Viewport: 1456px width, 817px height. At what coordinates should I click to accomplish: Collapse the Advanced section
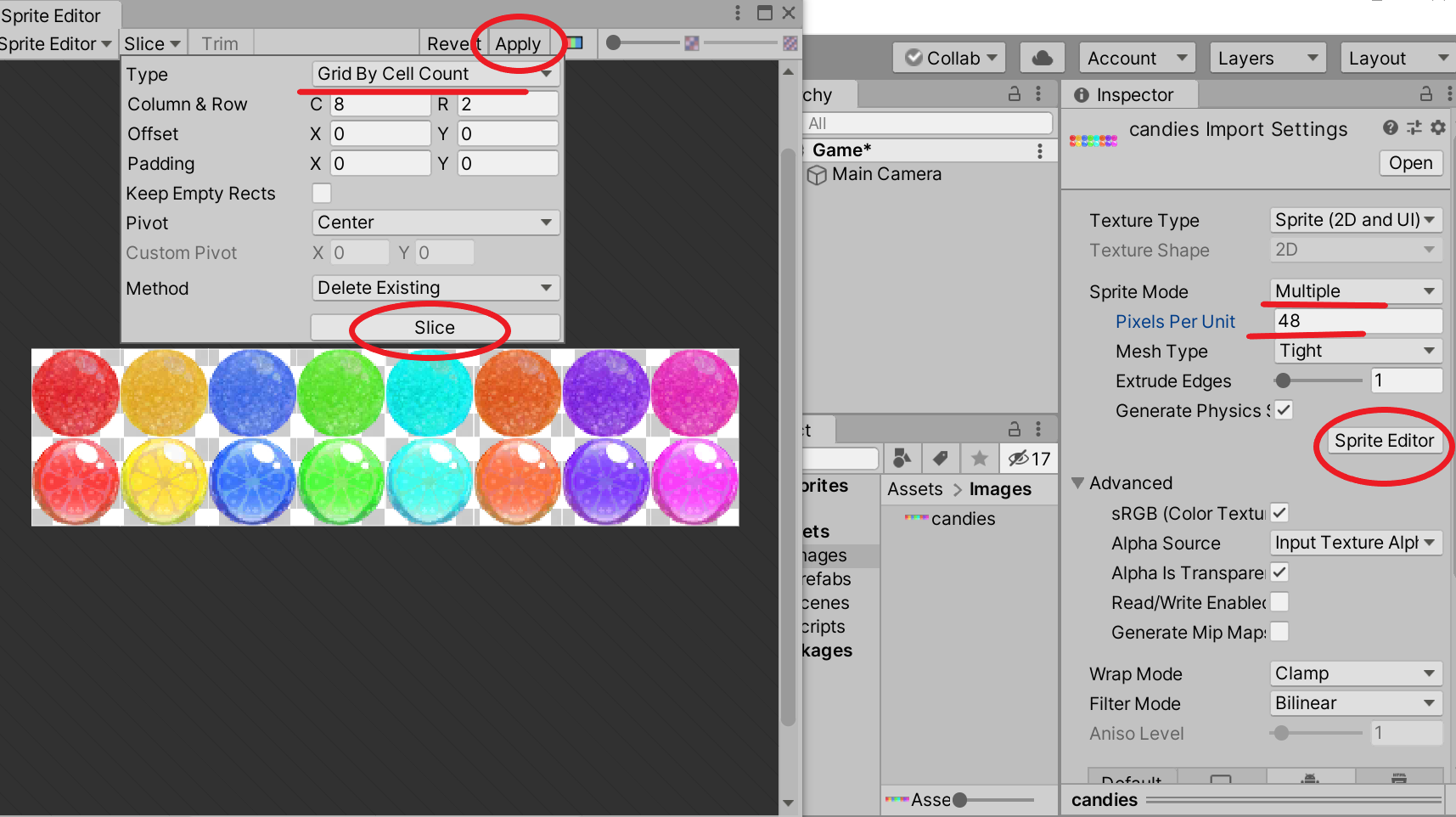[x=1078, y=483]
